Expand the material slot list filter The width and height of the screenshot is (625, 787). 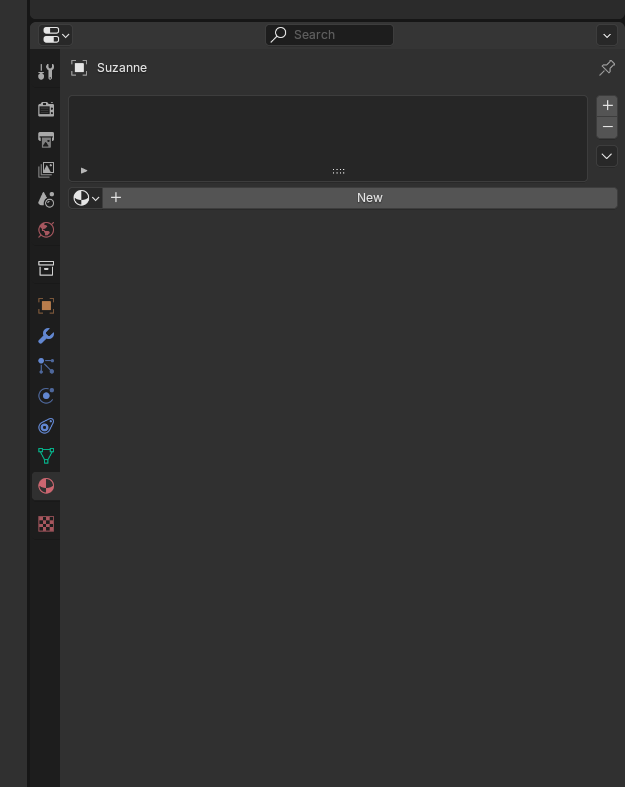[x=84, y=171]
